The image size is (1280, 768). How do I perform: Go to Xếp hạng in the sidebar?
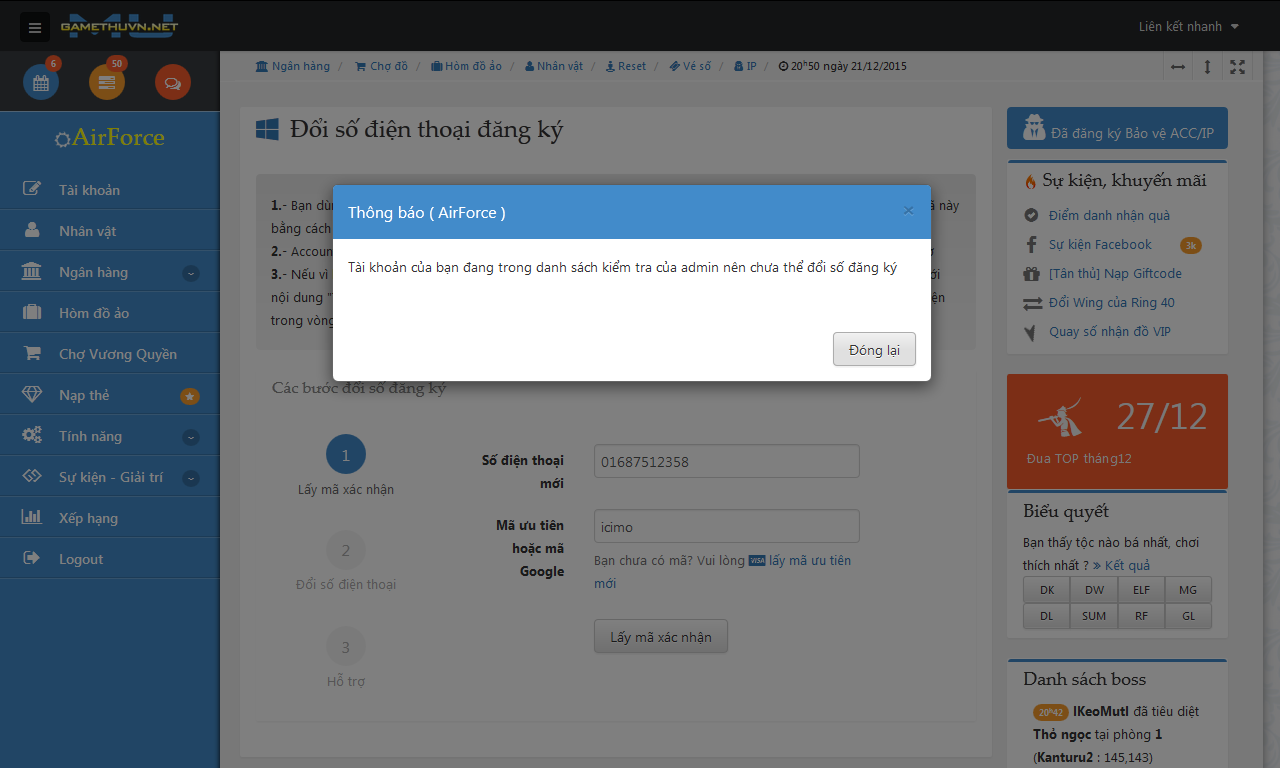click(x=88, y=518)
